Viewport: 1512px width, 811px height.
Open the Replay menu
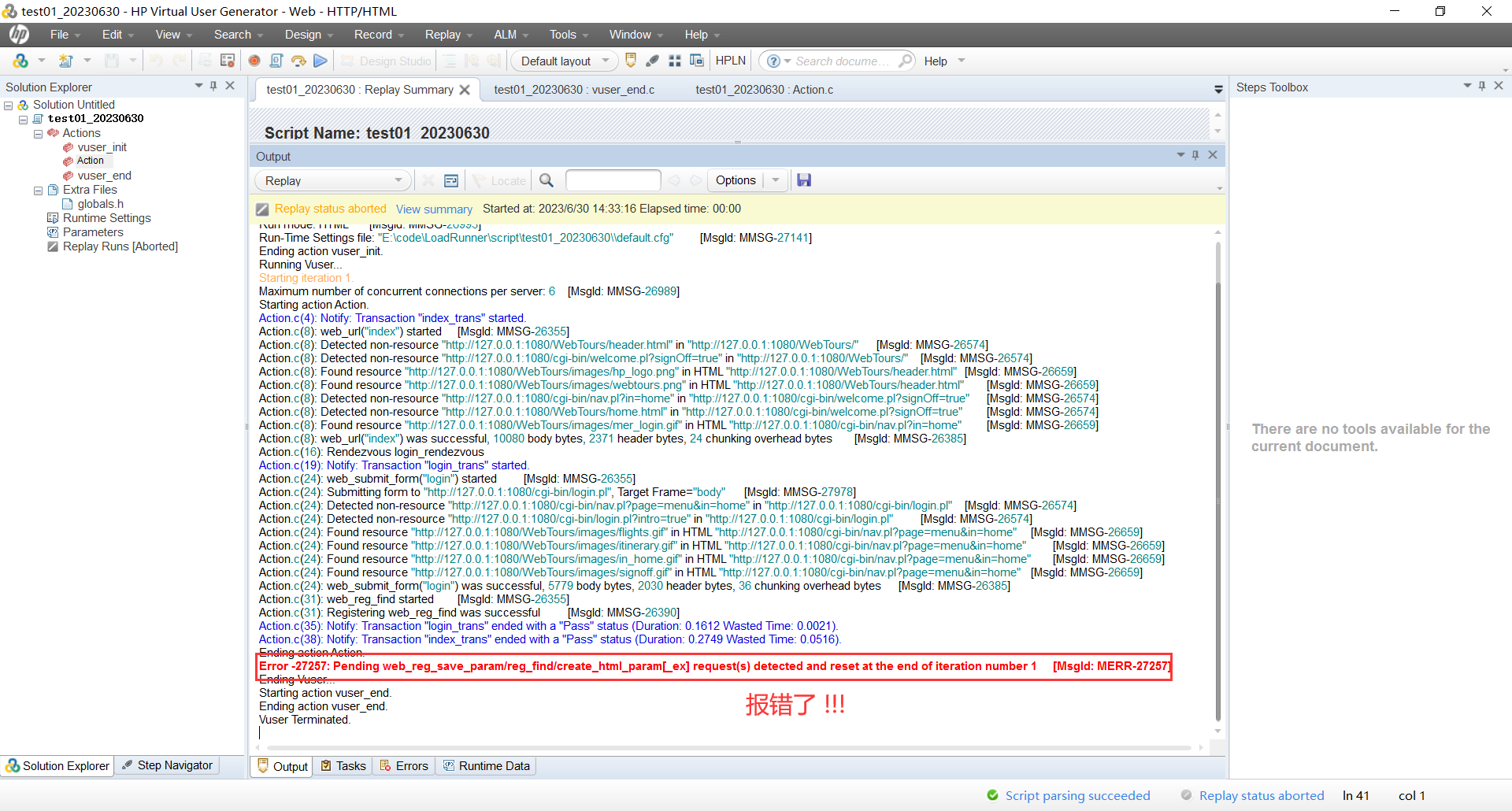(448, 35)
